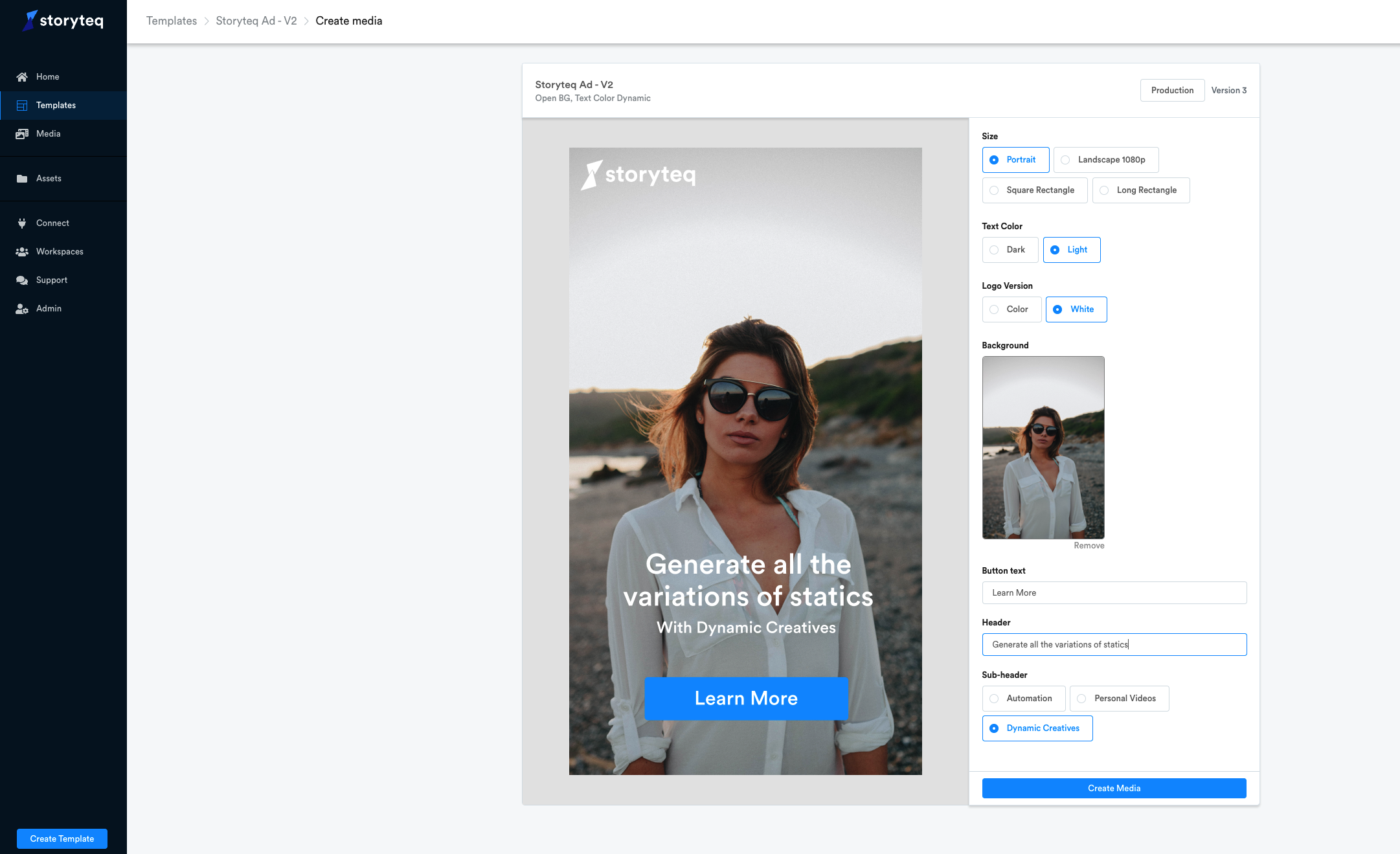
Task: Select the Connect icon
Action: point(21,223)
